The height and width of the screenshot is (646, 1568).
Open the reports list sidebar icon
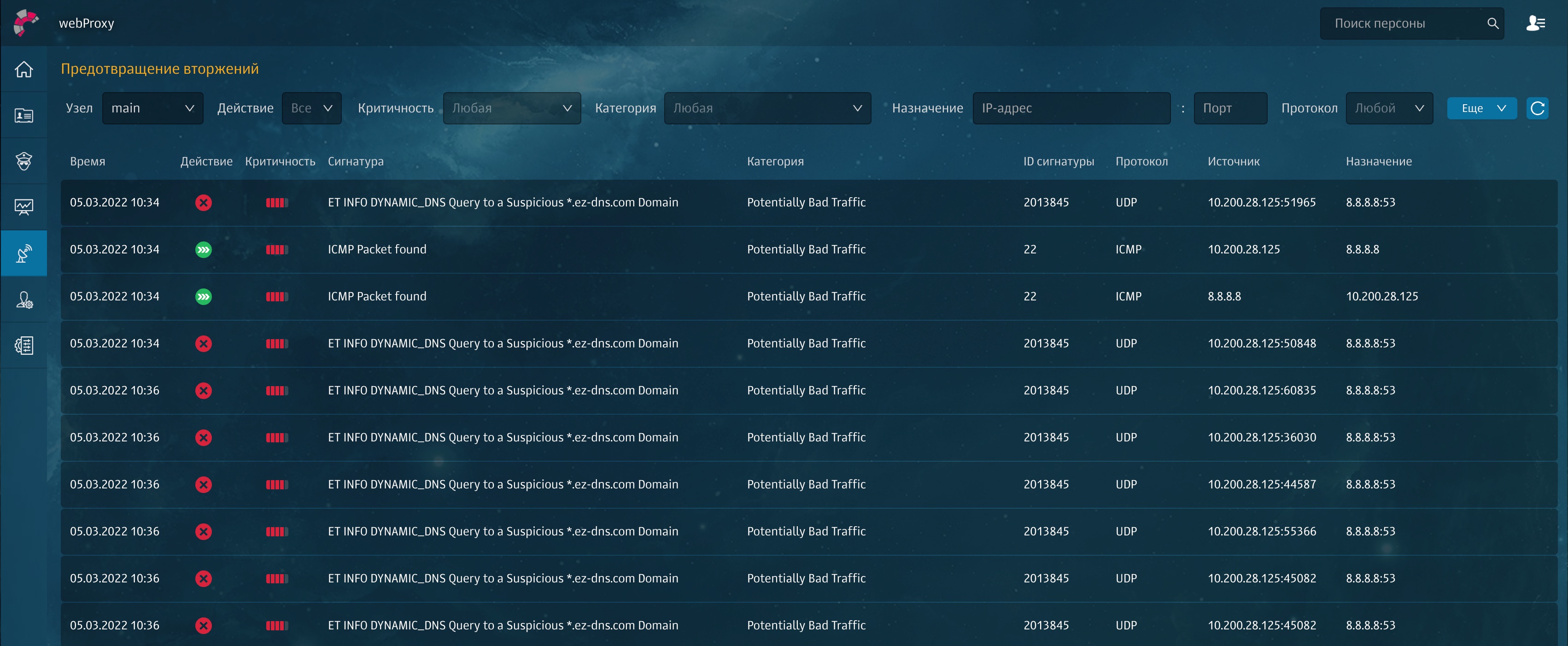(x=24, y=345)
